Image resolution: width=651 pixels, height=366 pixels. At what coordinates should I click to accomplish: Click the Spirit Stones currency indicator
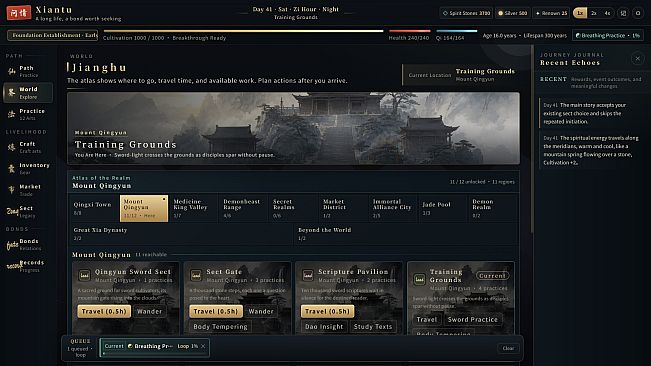click(x=466, y=13)
